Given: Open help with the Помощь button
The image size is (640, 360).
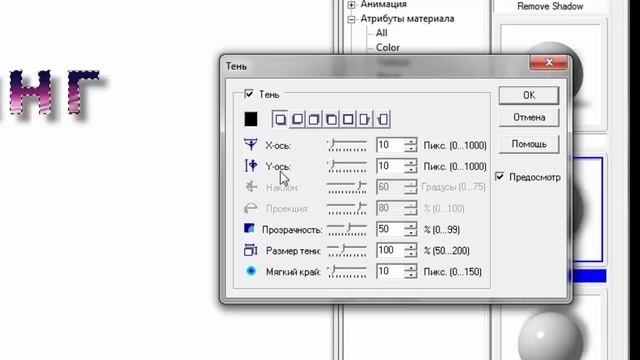Looking at the screenshot, I should 529,144.
